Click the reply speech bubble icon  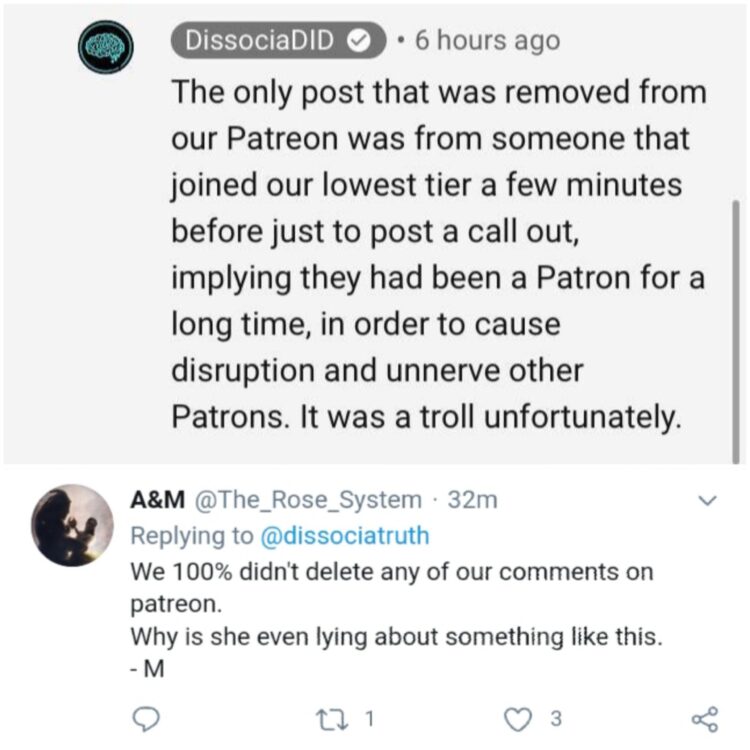(145, 716)
